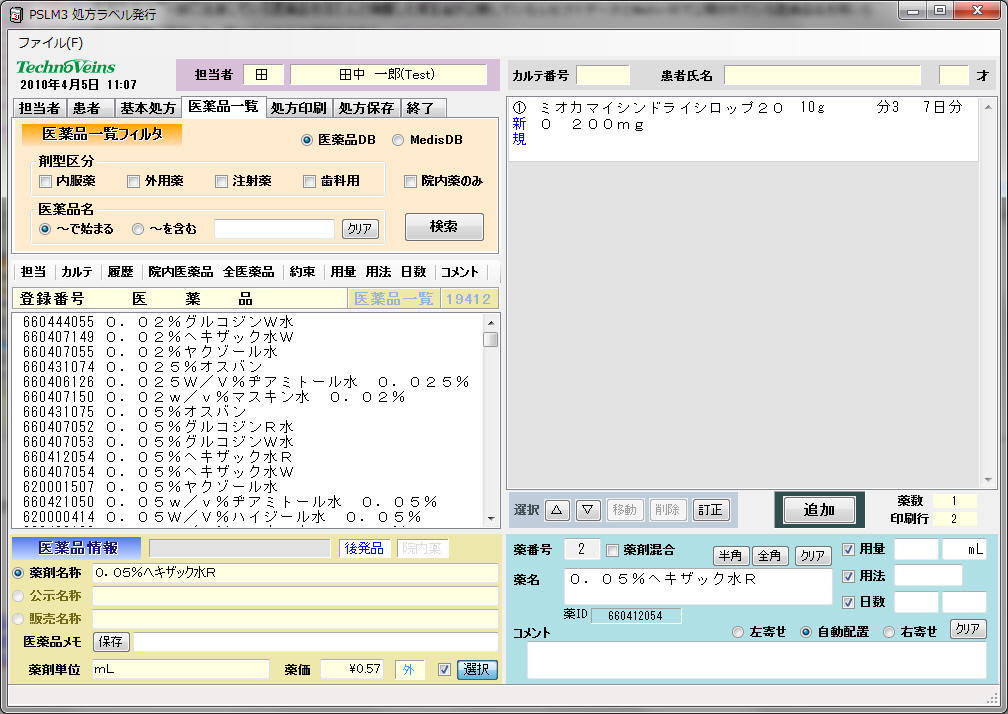Uncheck the 日数 checkbox in the entry panel
1008x714 pixels.
pos(849,602)
